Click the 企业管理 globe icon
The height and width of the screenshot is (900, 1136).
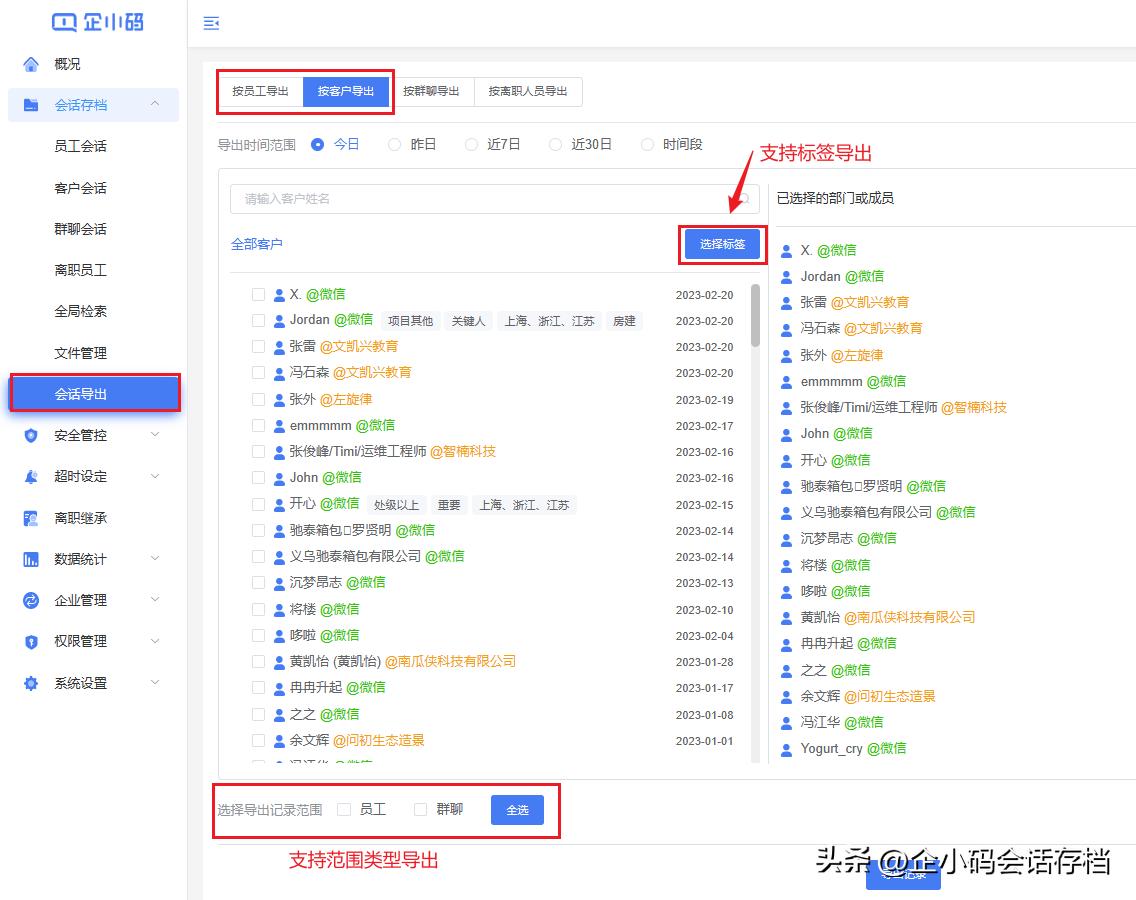(30, 600)
